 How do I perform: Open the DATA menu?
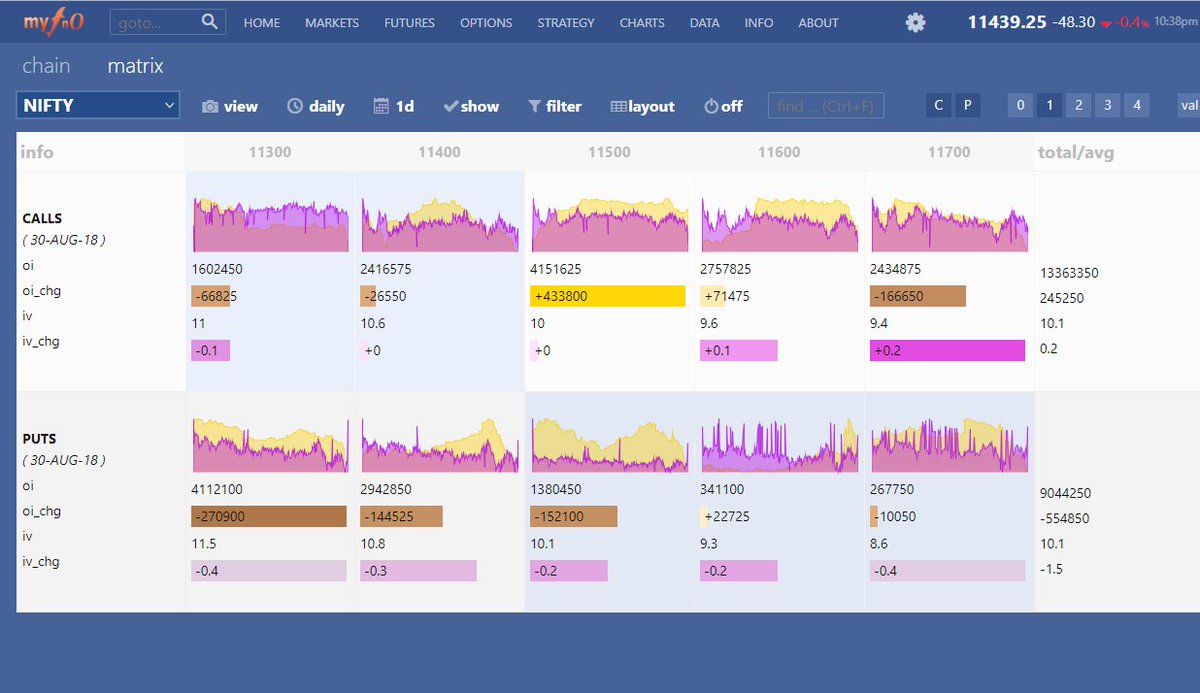click(704, 22)
